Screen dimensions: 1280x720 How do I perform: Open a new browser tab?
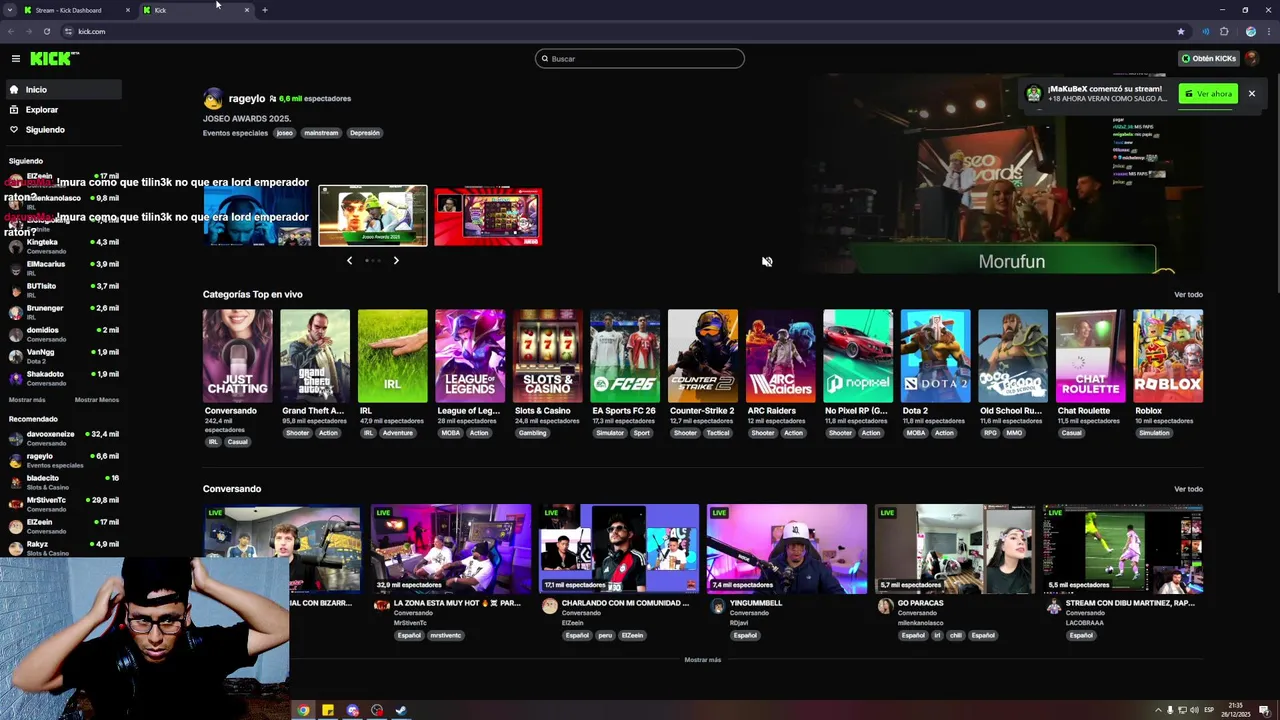264,10
